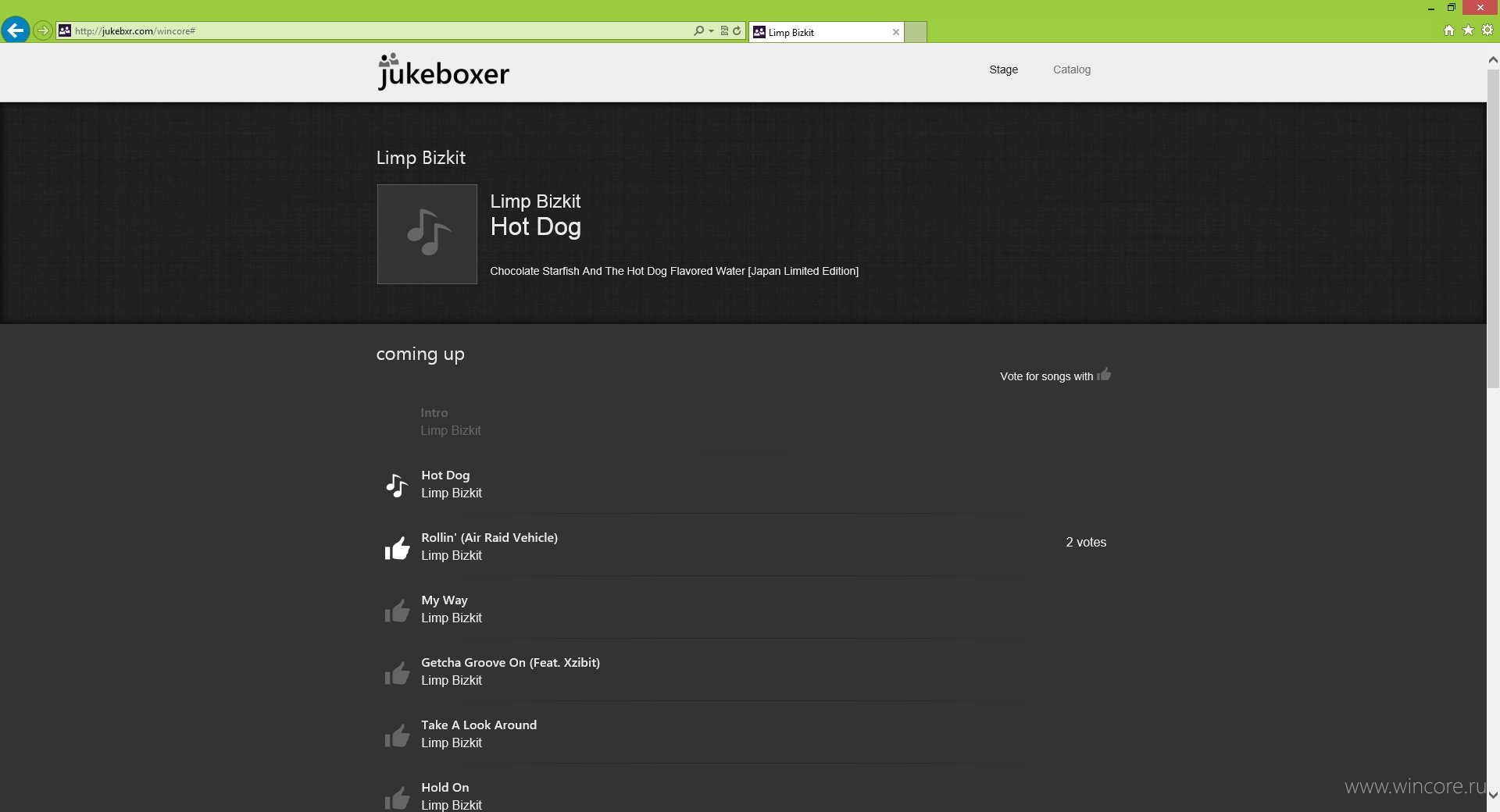
Task: Click the Hold On song title
Action: (x=445, y=788)
